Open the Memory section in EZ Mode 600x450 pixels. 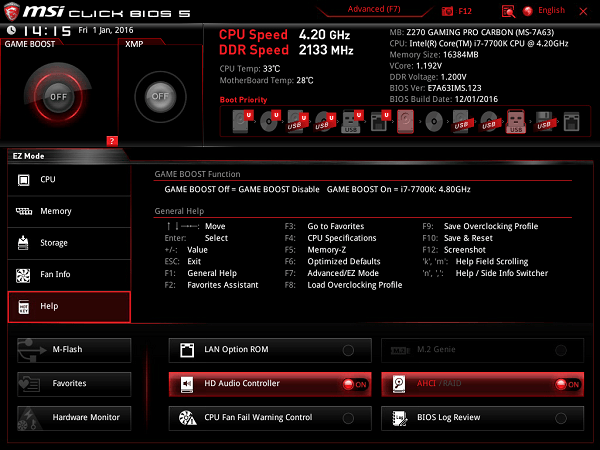pos(69,212)
